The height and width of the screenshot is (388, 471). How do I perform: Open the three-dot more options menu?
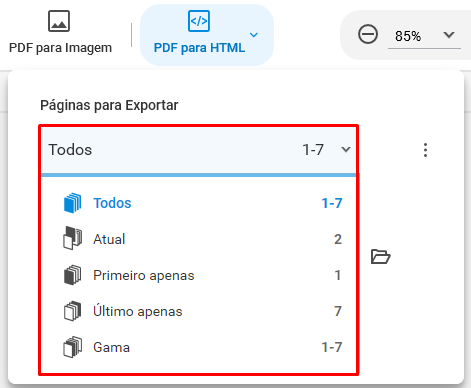click(425, 150)
